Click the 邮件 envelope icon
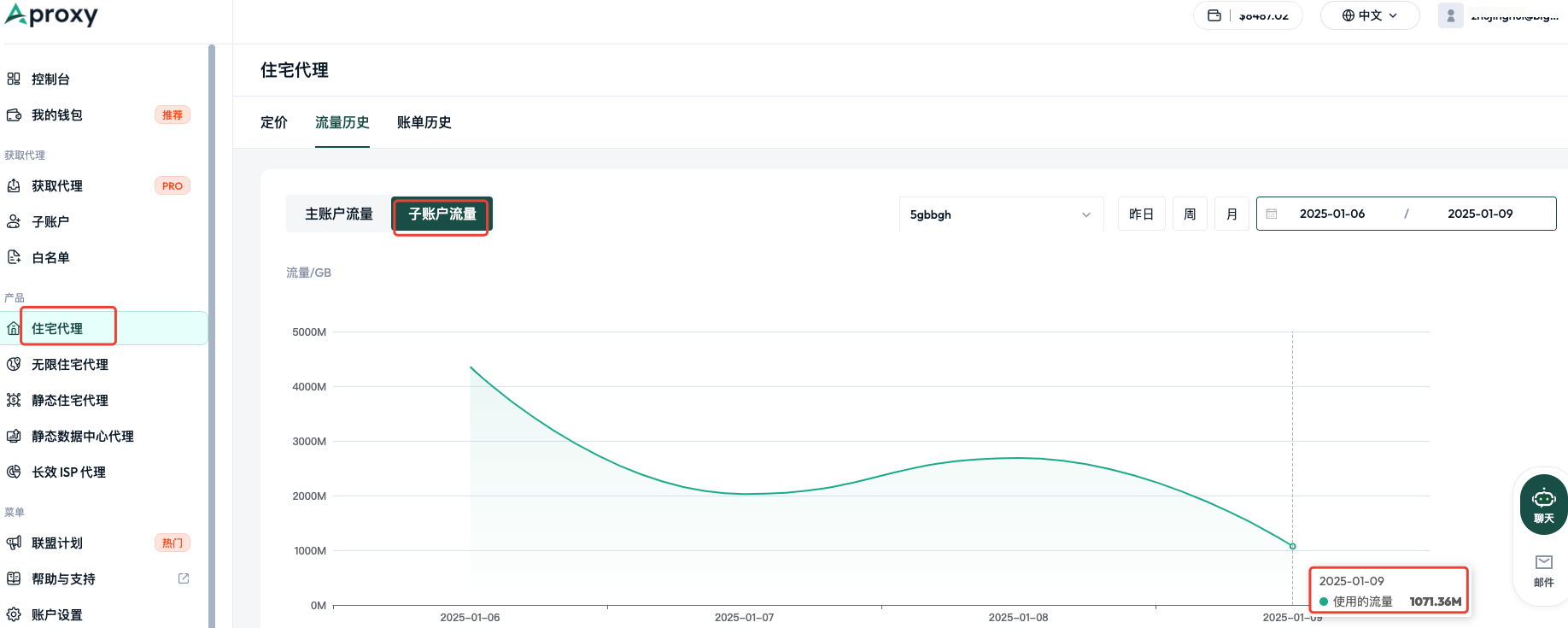Screen dimensions: 1568x628 point(1543,562)
